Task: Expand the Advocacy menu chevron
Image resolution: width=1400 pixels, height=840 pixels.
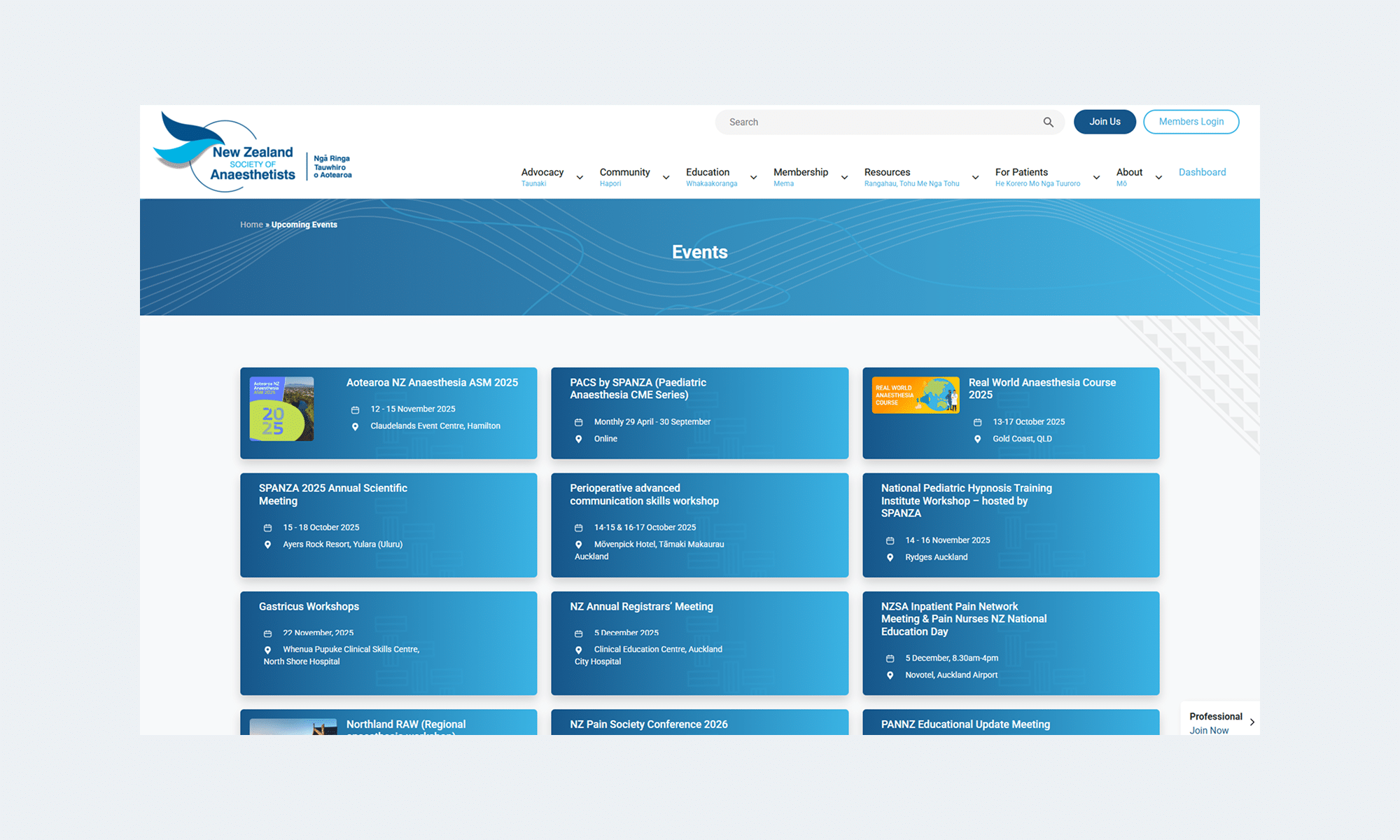Action: click(x=580, y=178)
